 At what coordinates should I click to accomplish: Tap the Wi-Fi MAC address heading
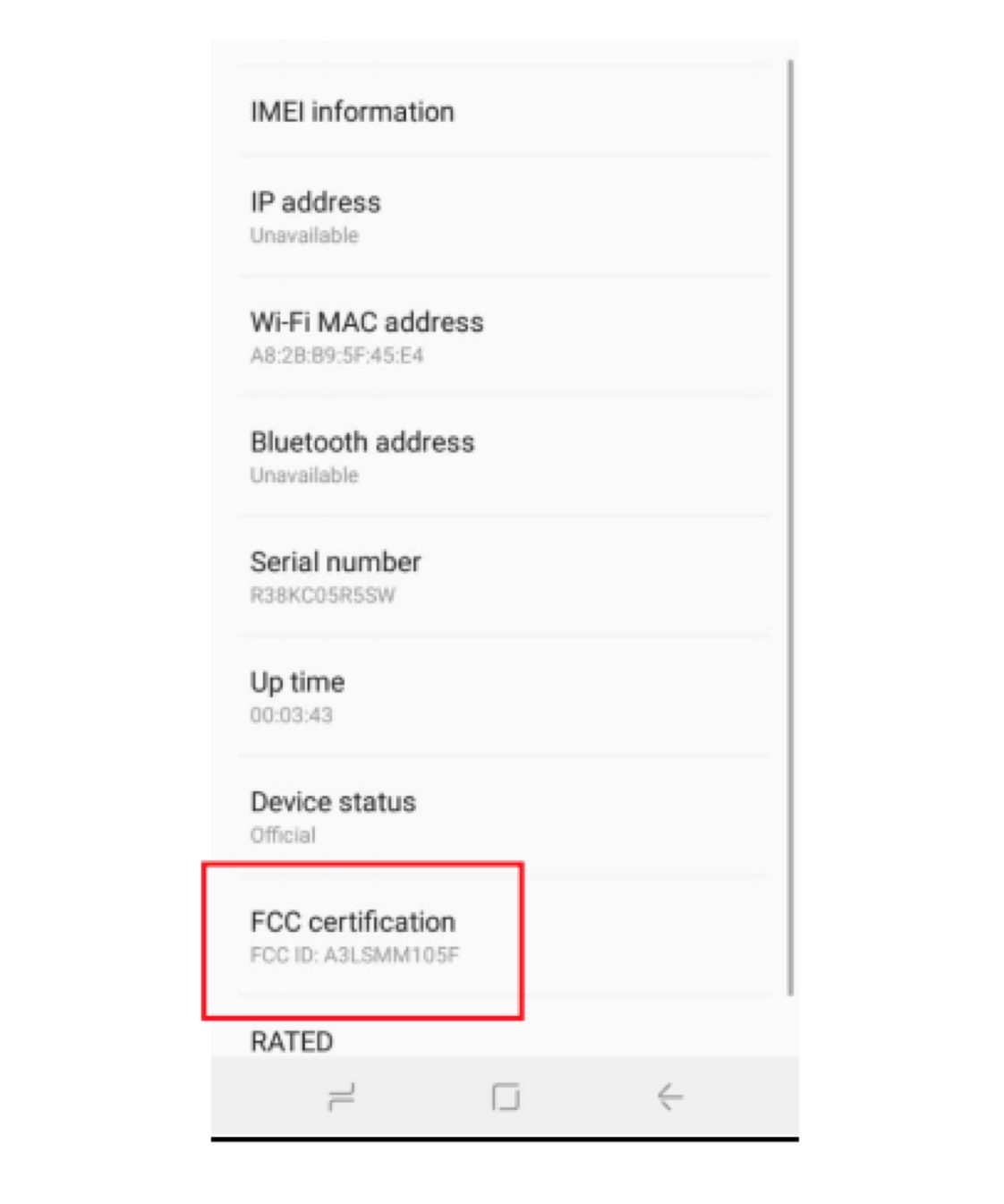click(367, 322)
